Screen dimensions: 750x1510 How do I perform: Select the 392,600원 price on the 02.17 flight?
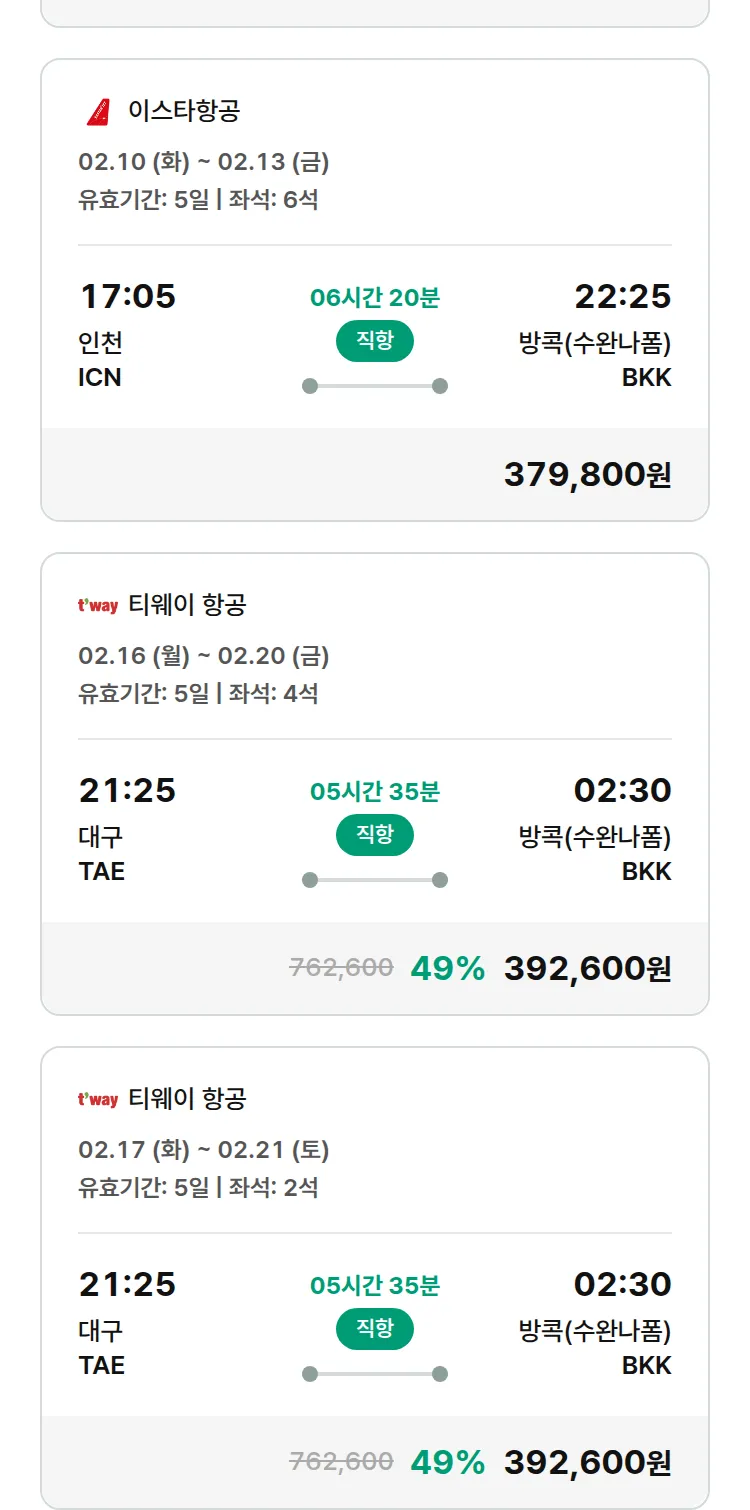click(587, 1462)
